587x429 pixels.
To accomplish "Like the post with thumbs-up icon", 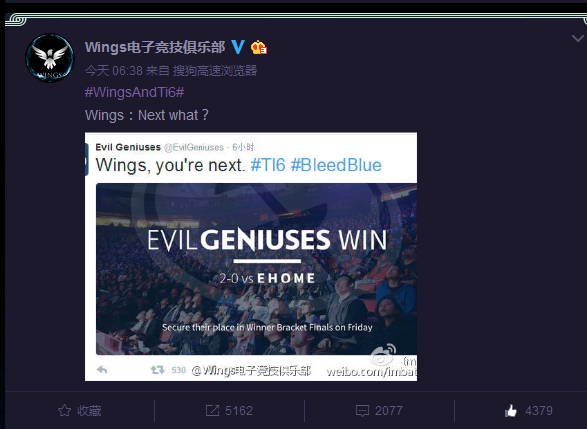I will click(511, 411).
